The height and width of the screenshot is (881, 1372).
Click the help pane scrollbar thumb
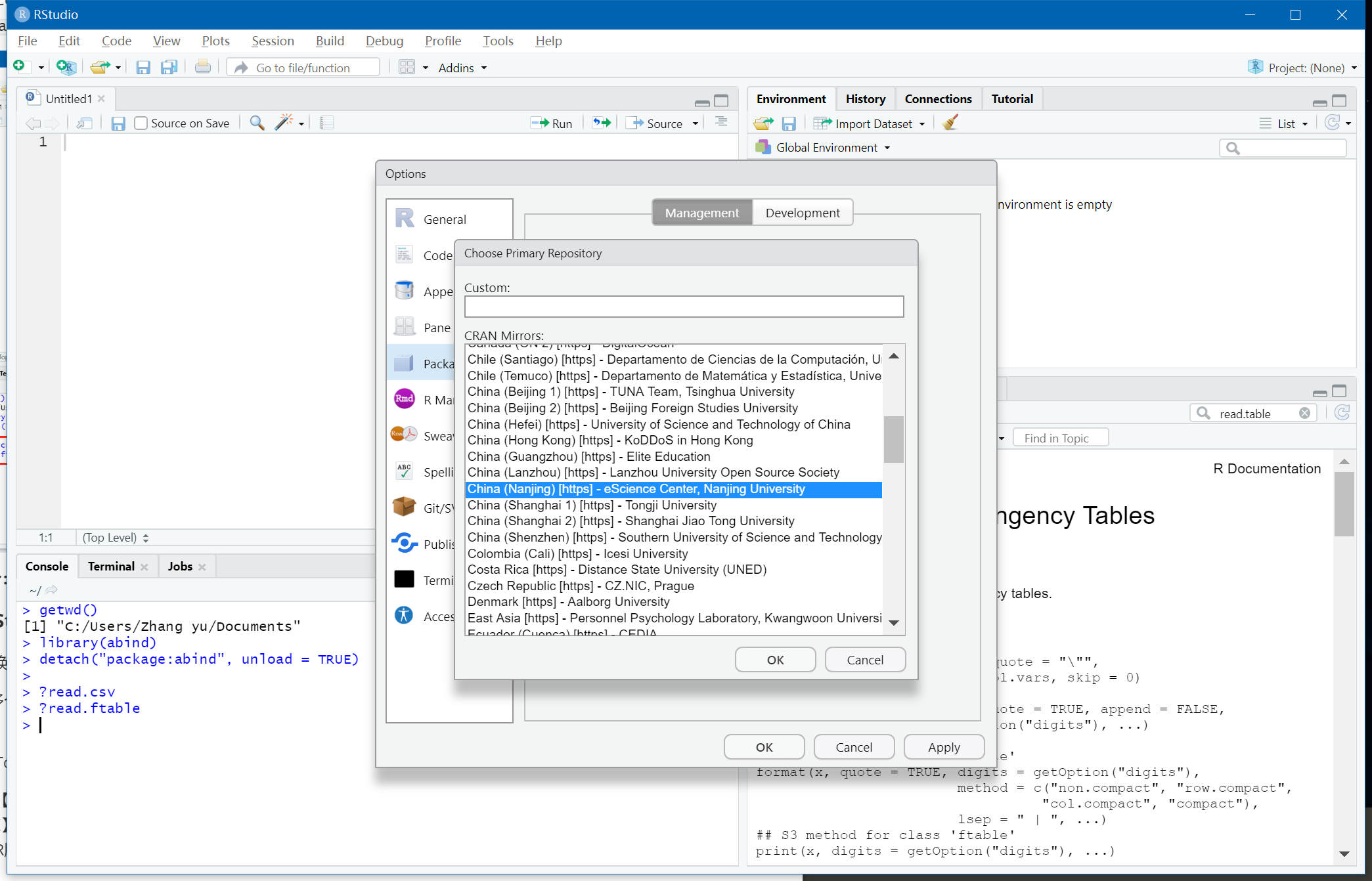click(x=1344, y=504)
